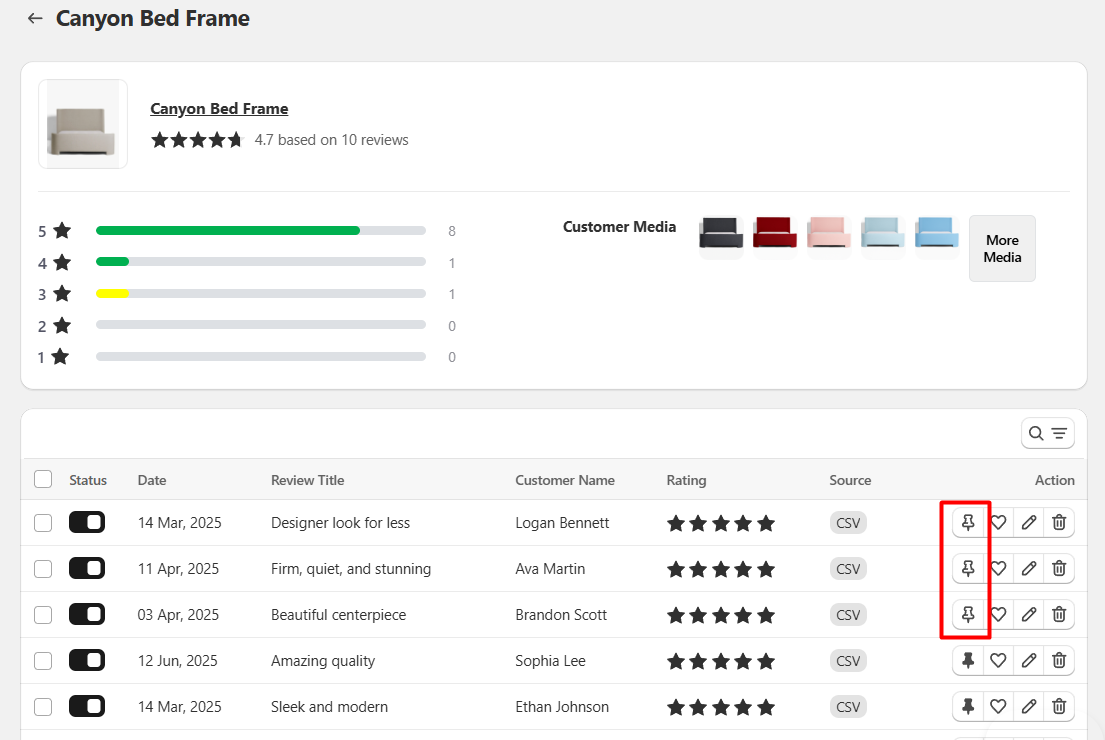Unpin Ethan Johnson's review
Screen dimensions: 1105x740
tap(968, 706)
